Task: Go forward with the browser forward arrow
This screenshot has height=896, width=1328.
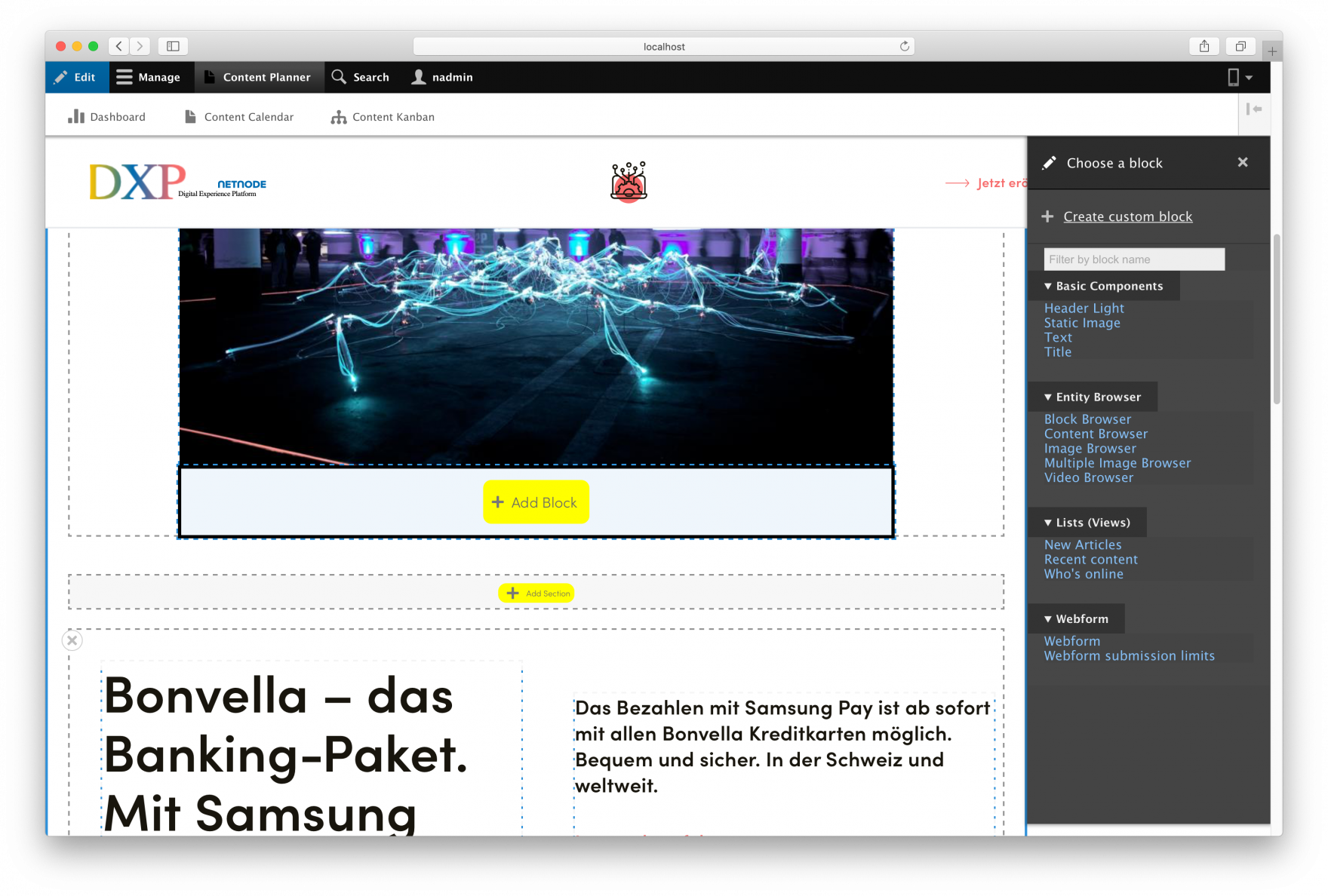Action: click(x=140, y=46)
